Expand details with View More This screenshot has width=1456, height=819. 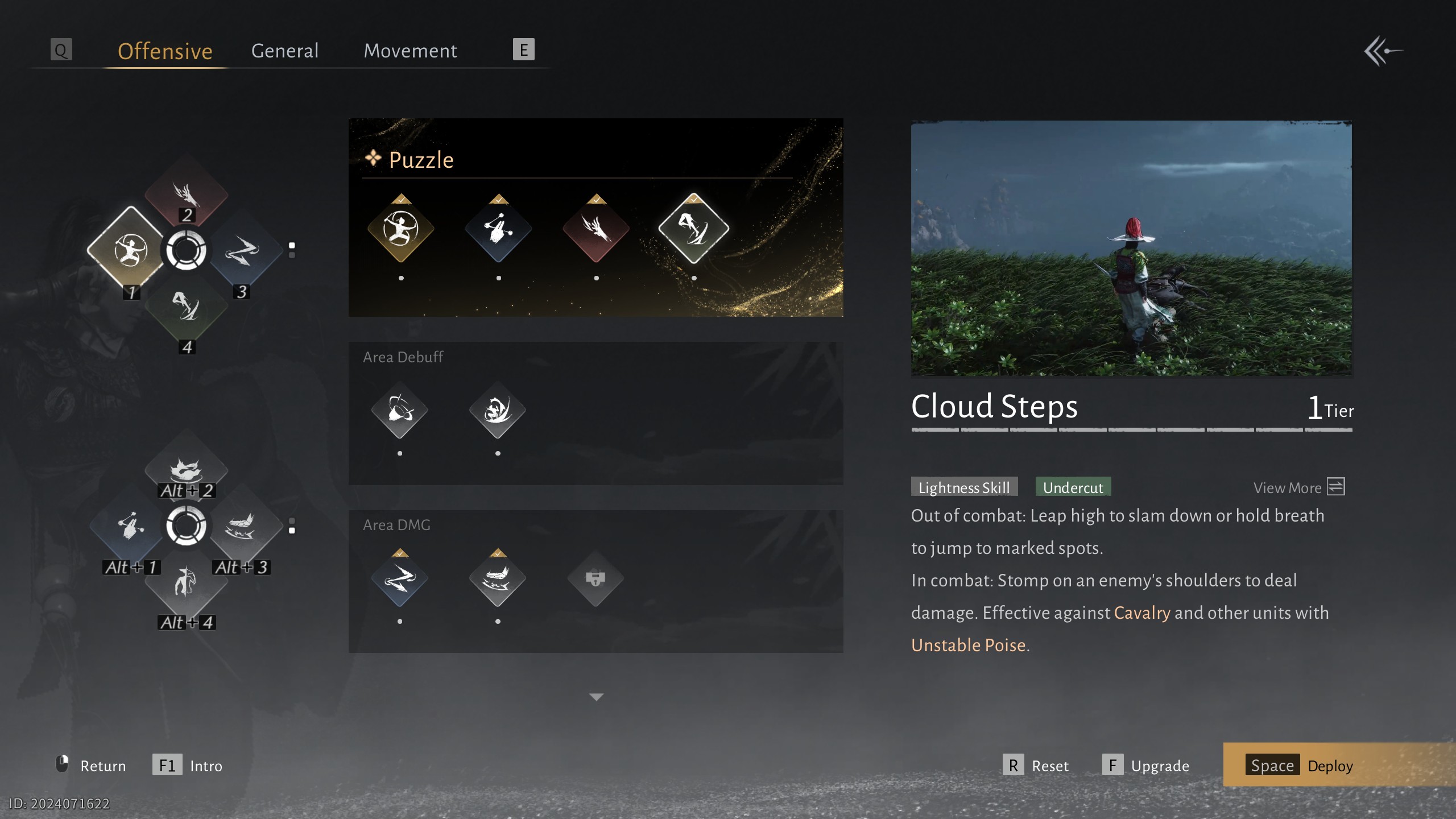pos(1299,487)
